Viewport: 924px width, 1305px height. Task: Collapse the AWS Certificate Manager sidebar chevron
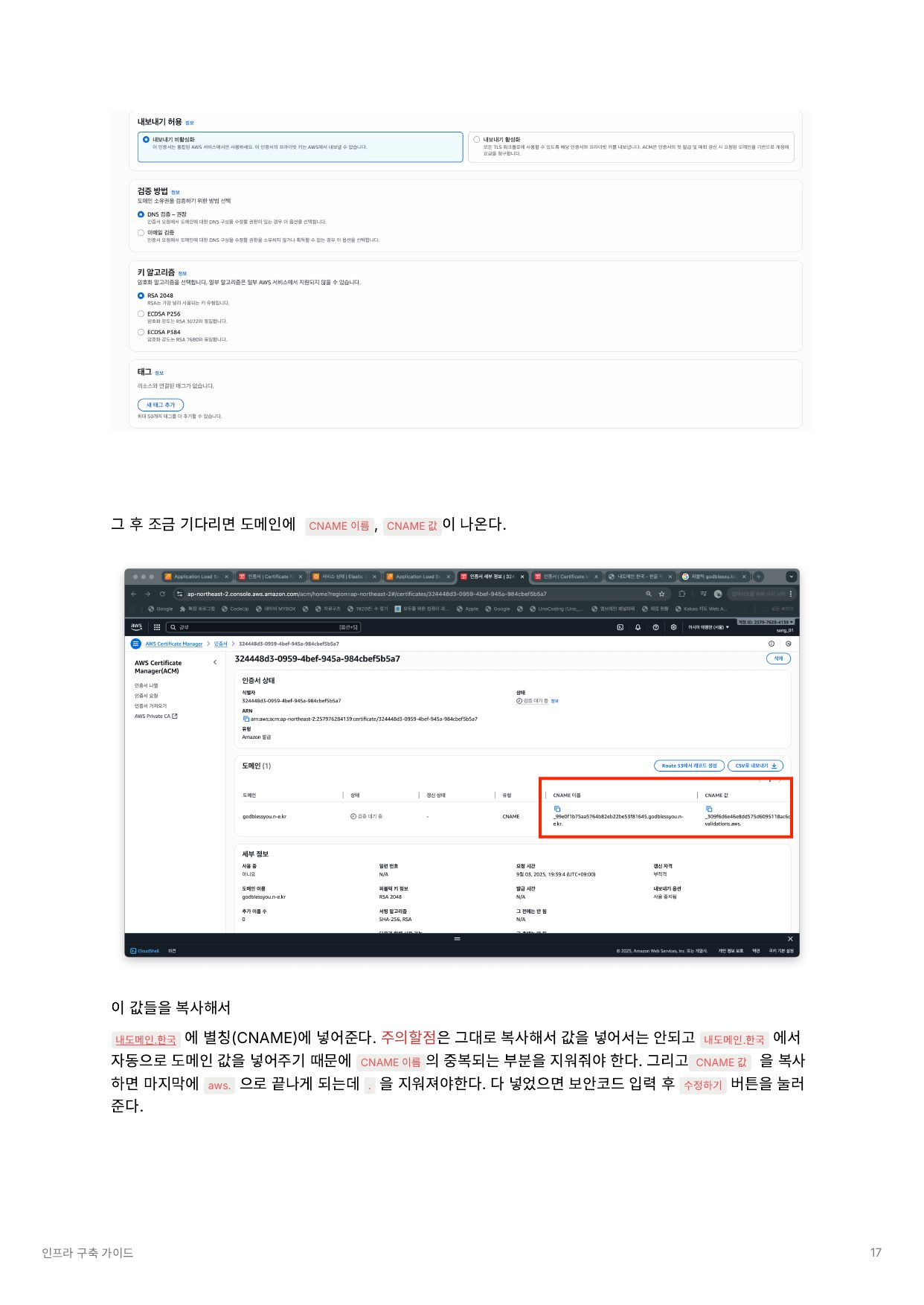tap(215, 662)
